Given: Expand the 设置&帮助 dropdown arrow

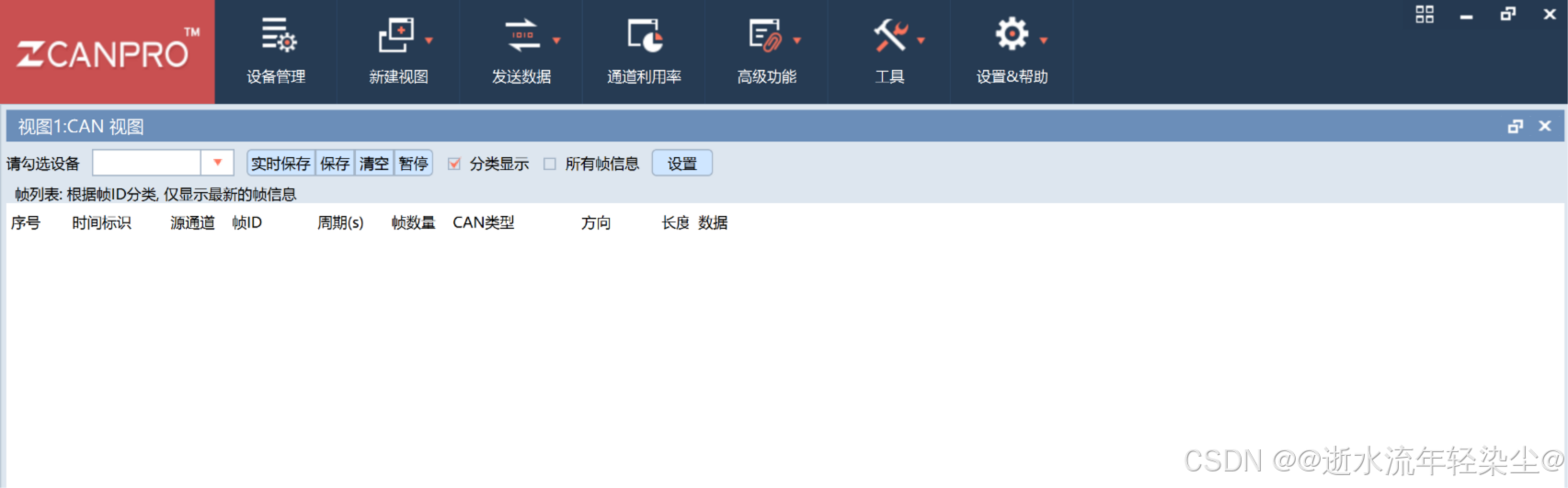Looking at the screenshot, I should coord(1043,40).
